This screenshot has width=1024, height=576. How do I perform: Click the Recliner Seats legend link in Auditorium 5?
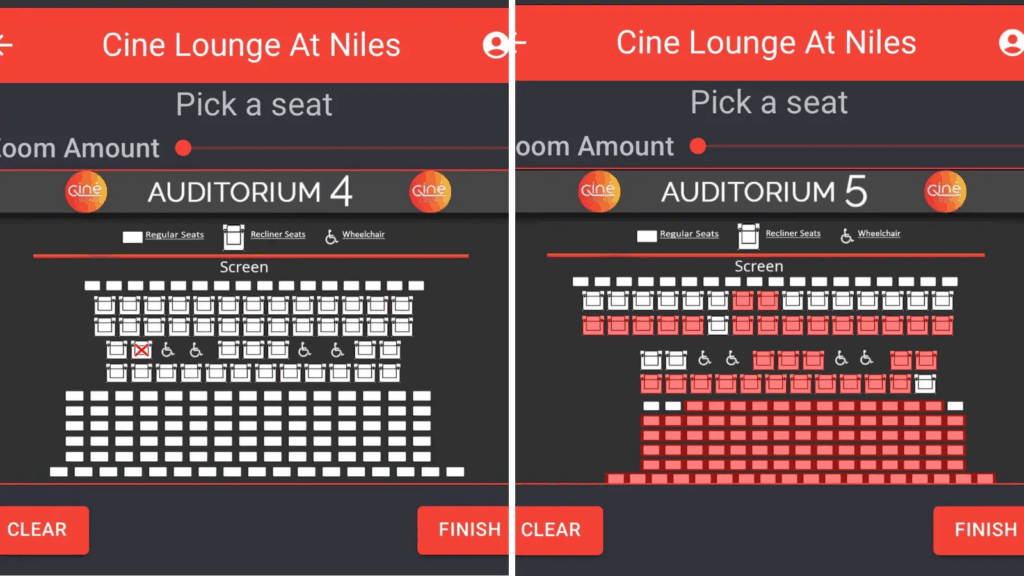click(x=793, y=234)
